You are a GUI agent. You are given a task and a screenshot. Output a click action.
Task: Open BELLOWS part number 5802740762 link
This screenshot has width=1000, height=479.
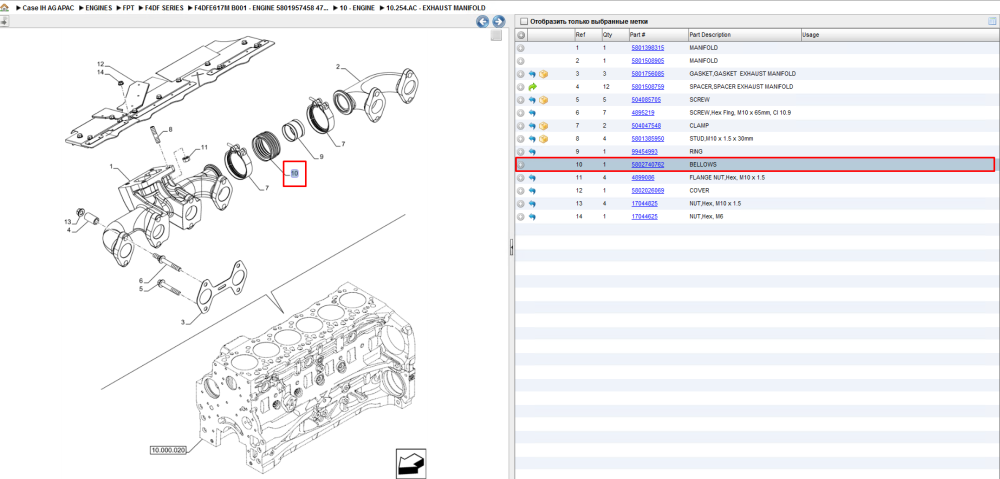coord(647,165)
